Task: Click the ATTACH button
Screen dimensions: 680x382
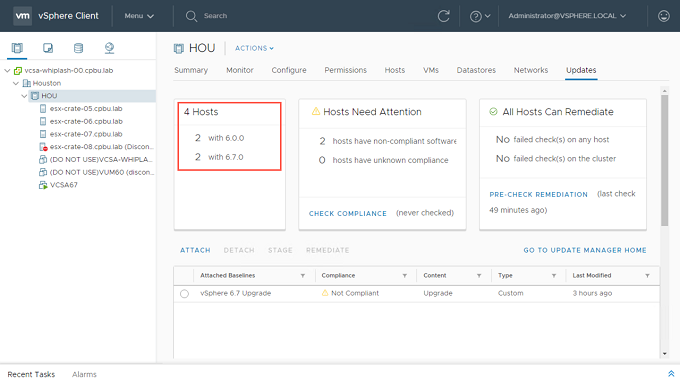Action: coord(195,250)
